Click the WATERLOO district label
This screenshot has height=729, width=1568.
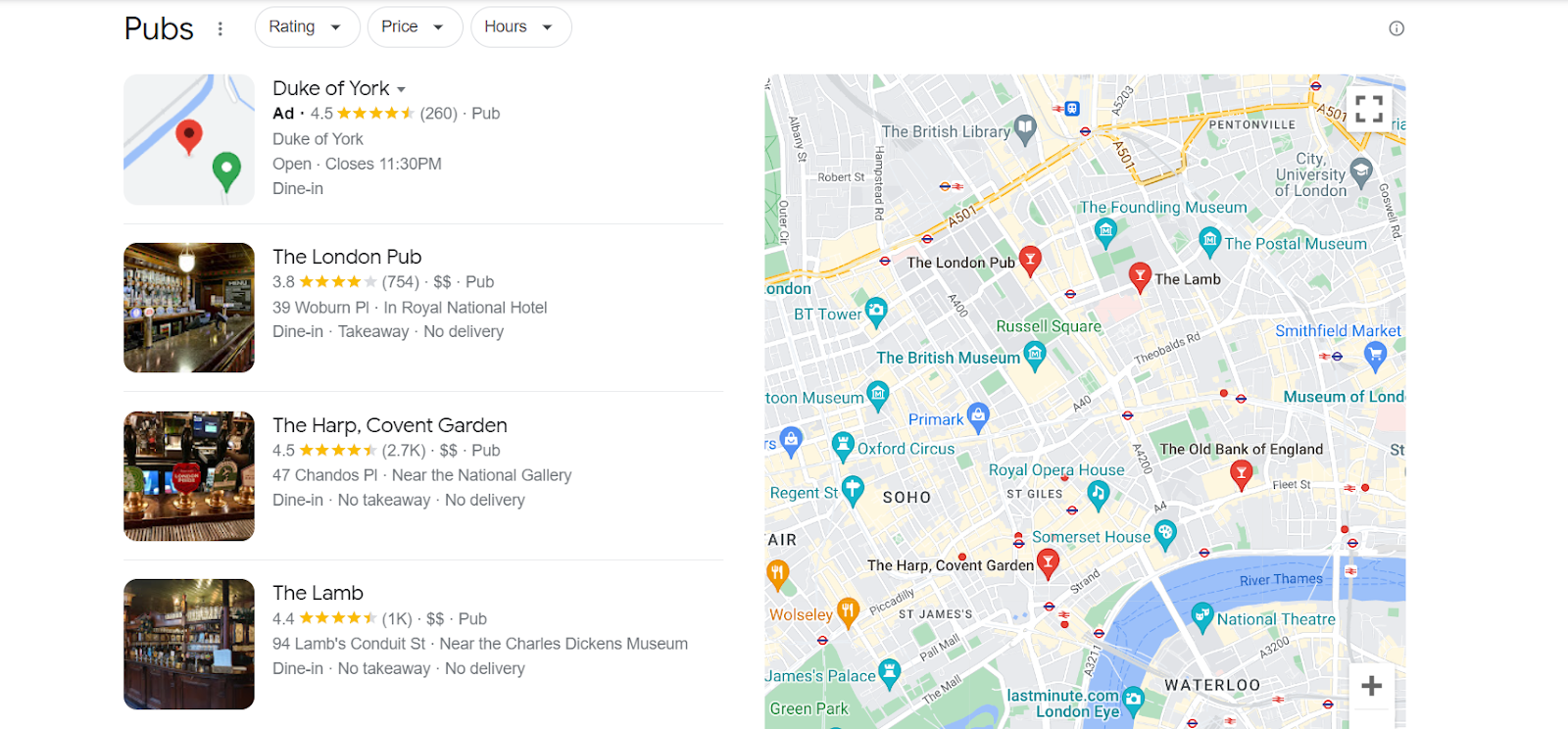pos(1212,685)
